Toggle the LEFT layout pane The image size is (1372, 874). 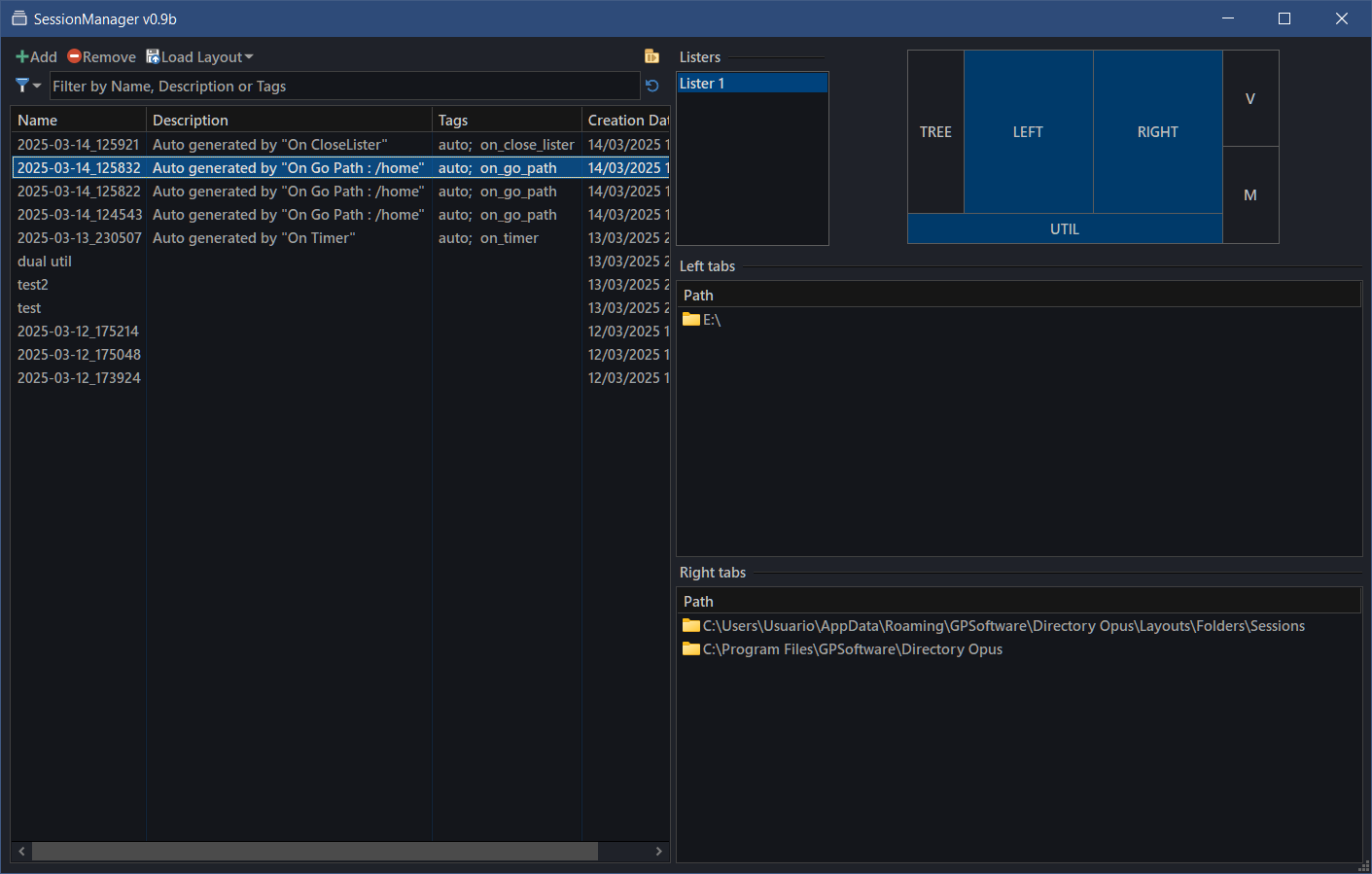(x=1028, y=131)
